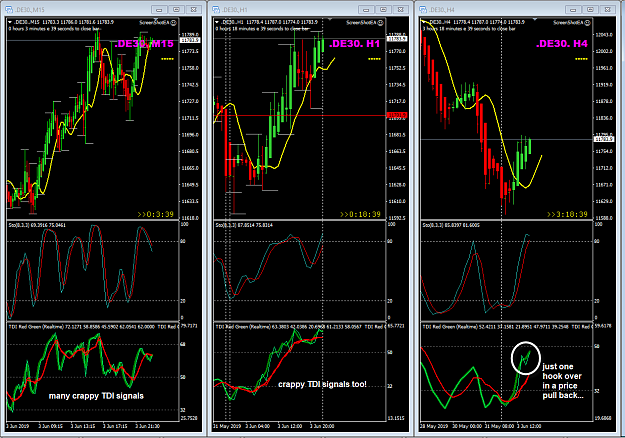This screenshot has height=438, width=625.
Task: Click the >>0:18:39 countdown timer on H1 chart
Action: click(360, 214)
